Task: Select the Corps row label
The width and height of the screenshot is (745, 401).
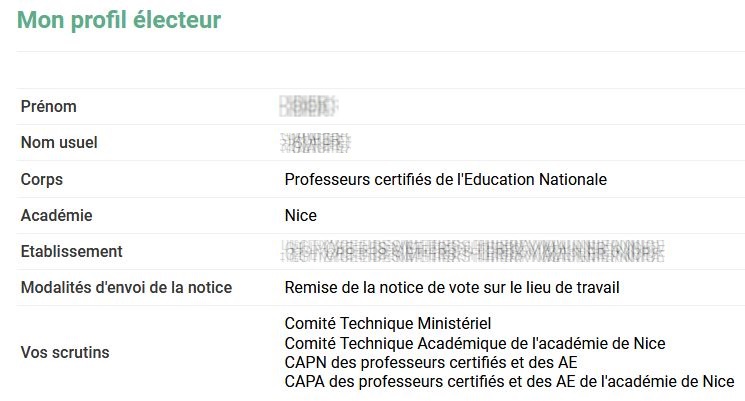Action: coord(42,180)
